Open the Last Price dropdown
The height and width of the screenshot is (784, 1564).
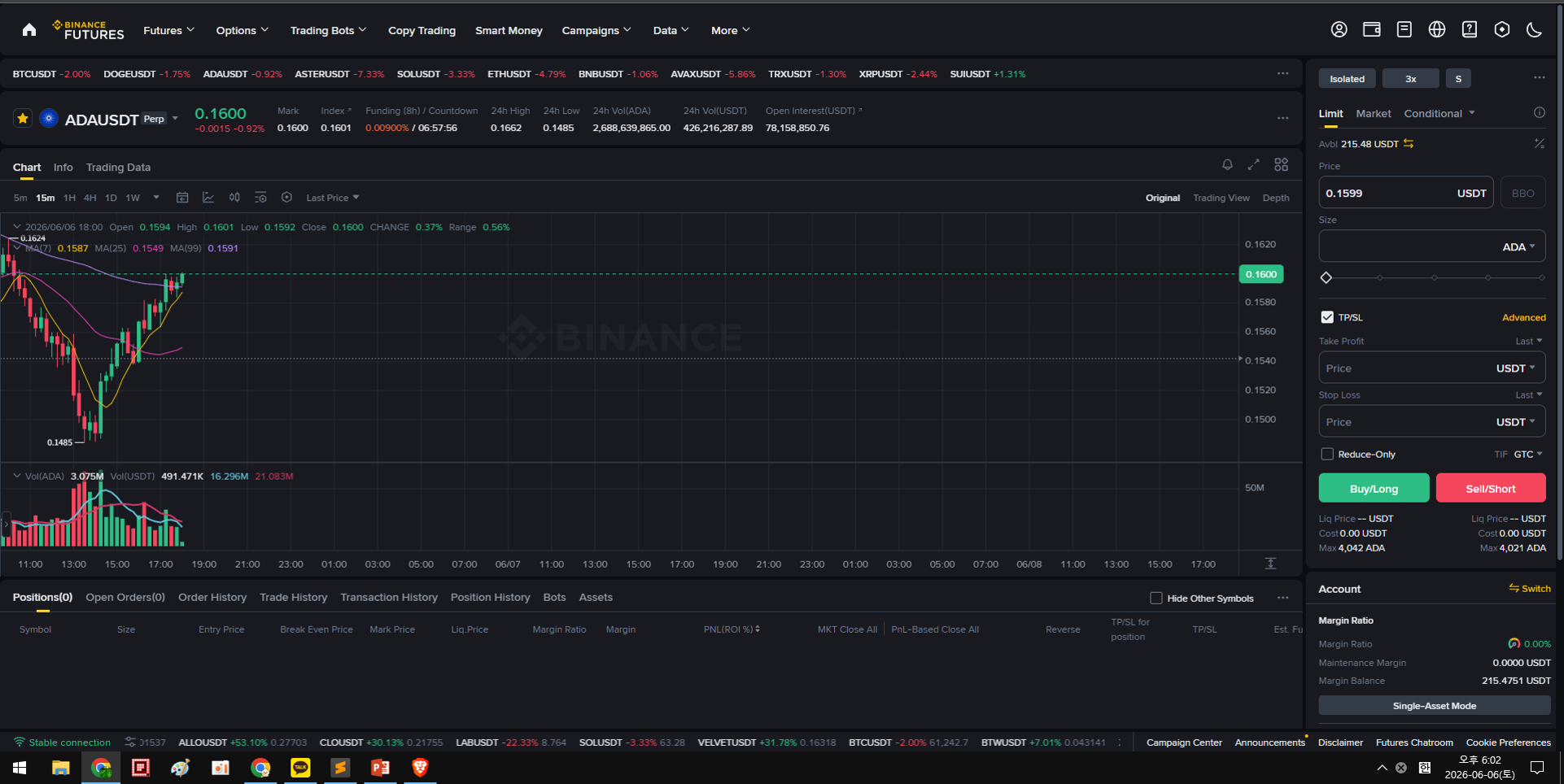(332, 198)
